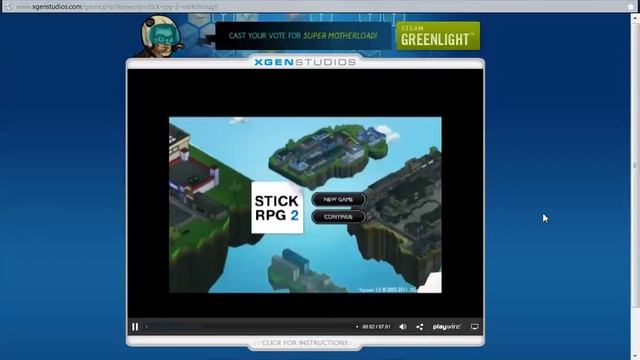The width and height of the screenshot is (640, 360).
Task: Click the goggled pilot mascot icon
Action: (x=161, y=36)
